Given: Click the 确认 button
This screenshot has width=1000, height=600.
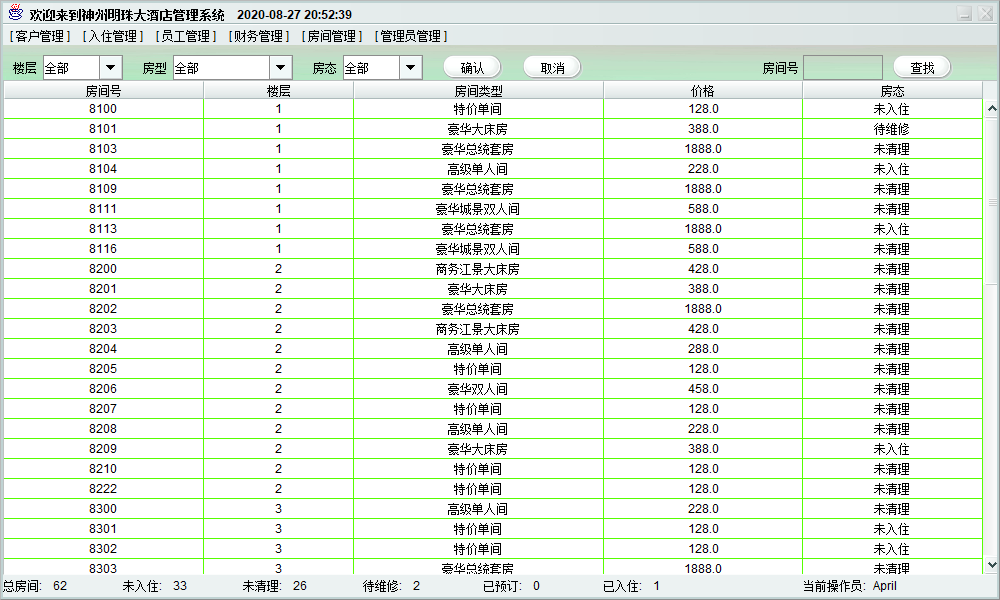Looking at the screenshot, I should 472,68.
